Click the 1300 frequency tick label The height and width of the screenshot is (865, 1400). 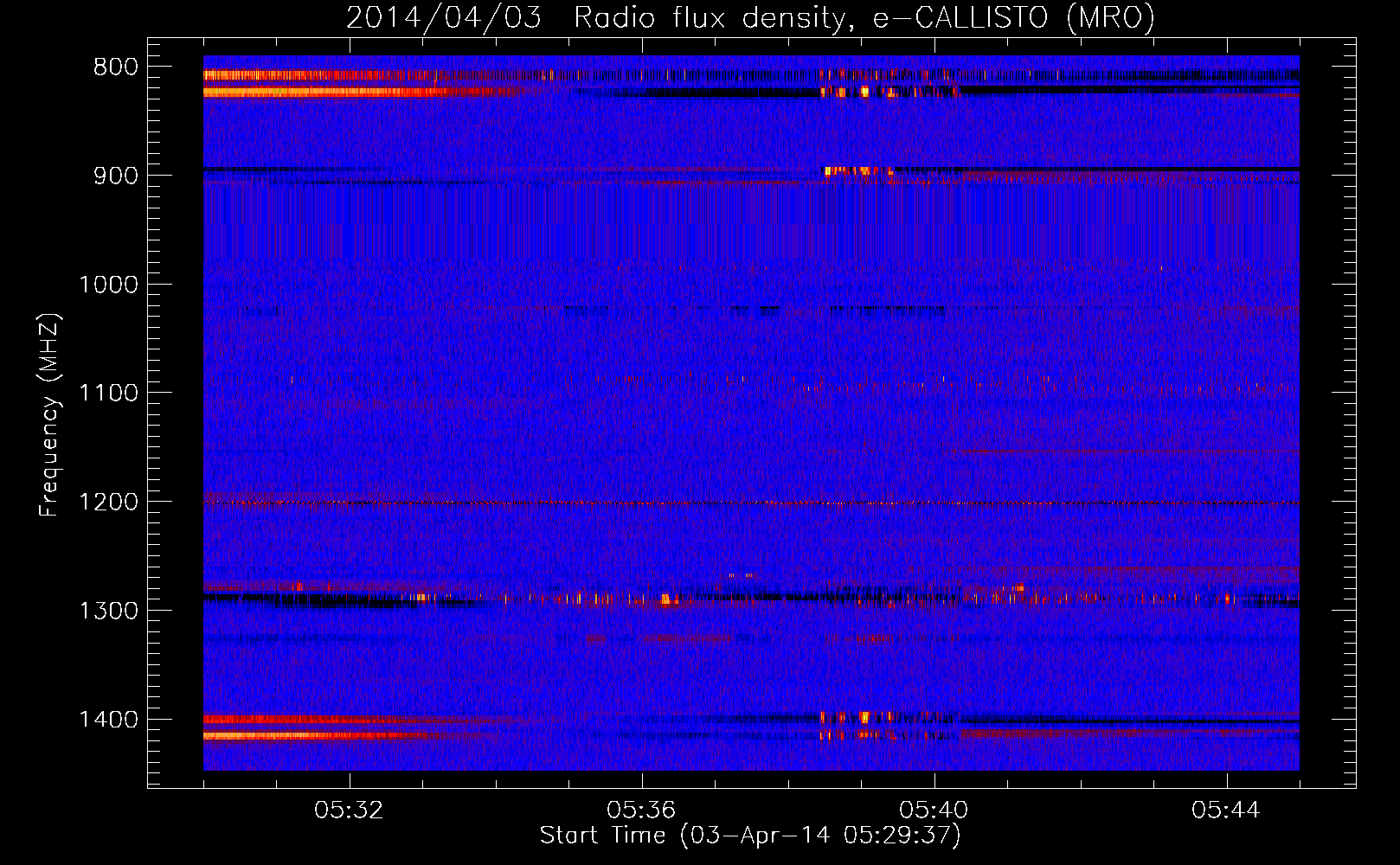108,611
